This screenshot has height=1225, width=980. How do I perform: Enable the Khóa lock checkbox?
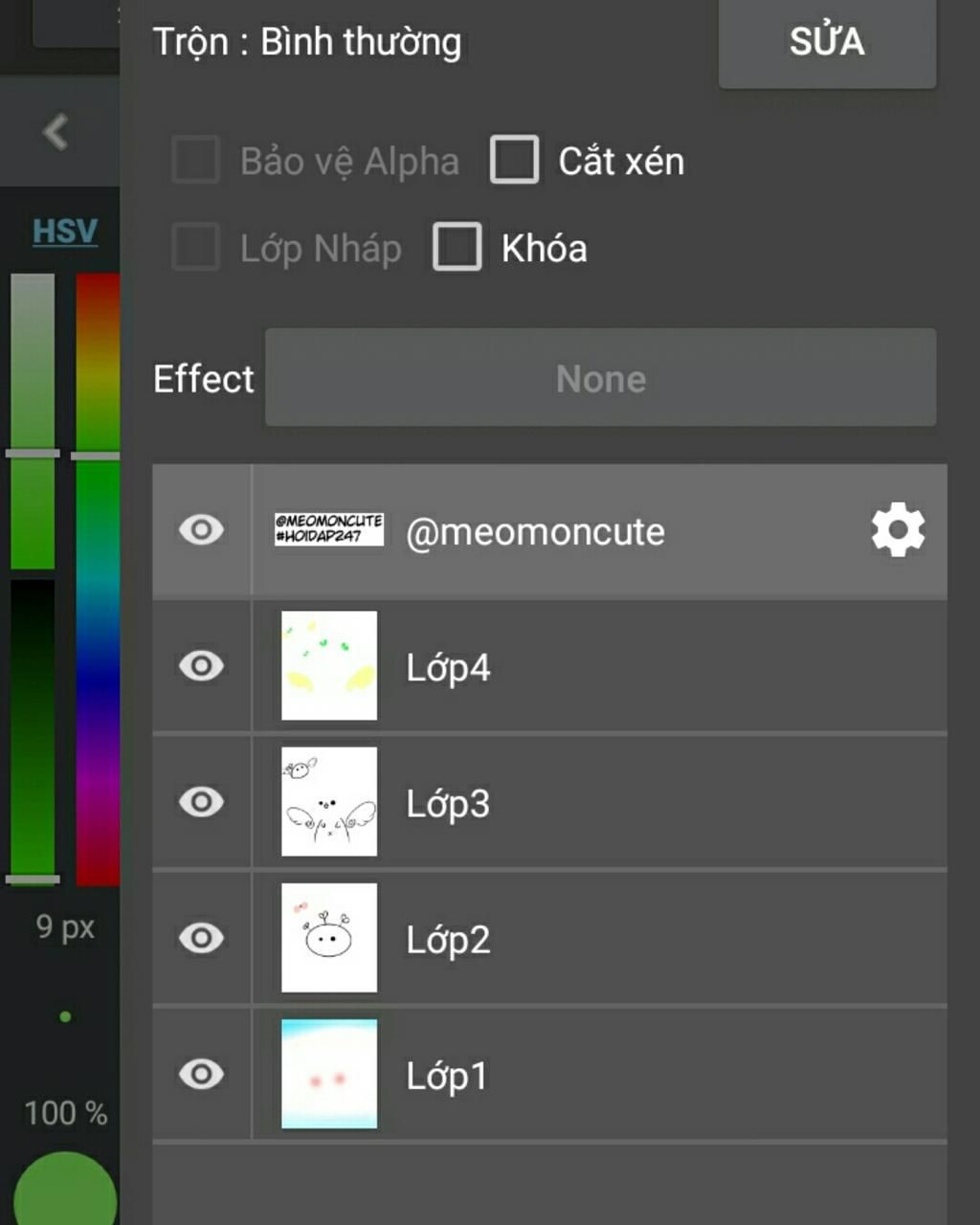[x=457, y=247]
